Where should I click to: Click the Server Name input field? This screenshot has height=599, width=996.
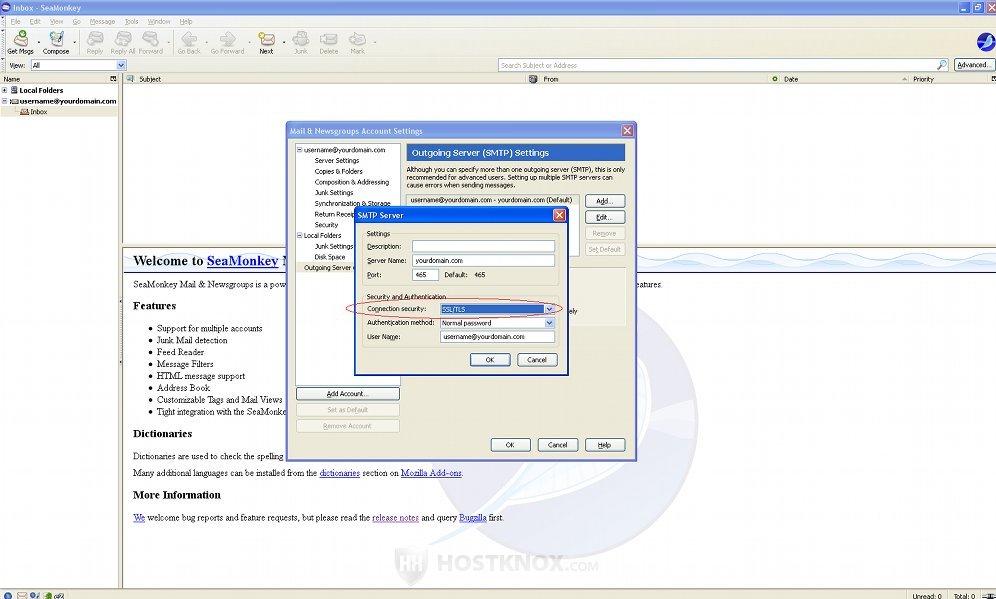coord(483,260)
